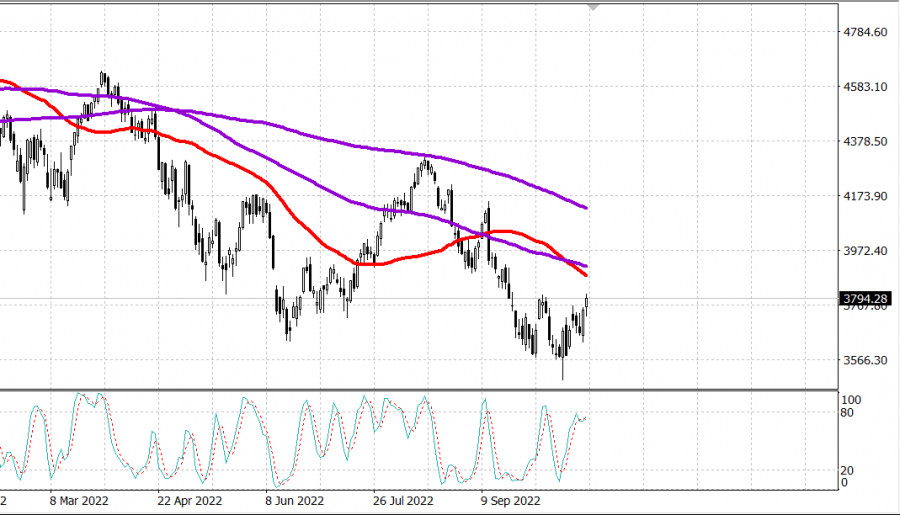Click the latest candlestick on the chart

[x=586, y=302]
